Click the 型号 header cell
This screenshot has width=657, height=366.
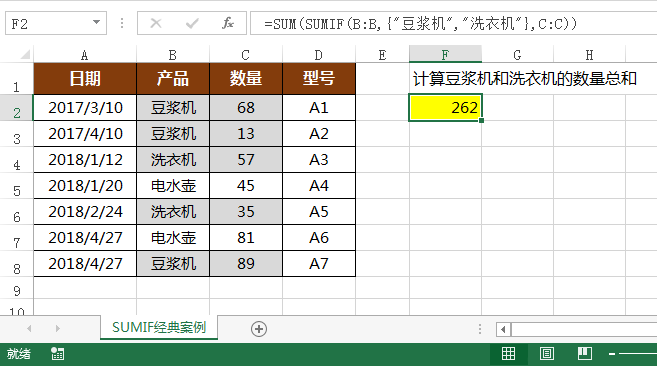(x=319, y=79)
